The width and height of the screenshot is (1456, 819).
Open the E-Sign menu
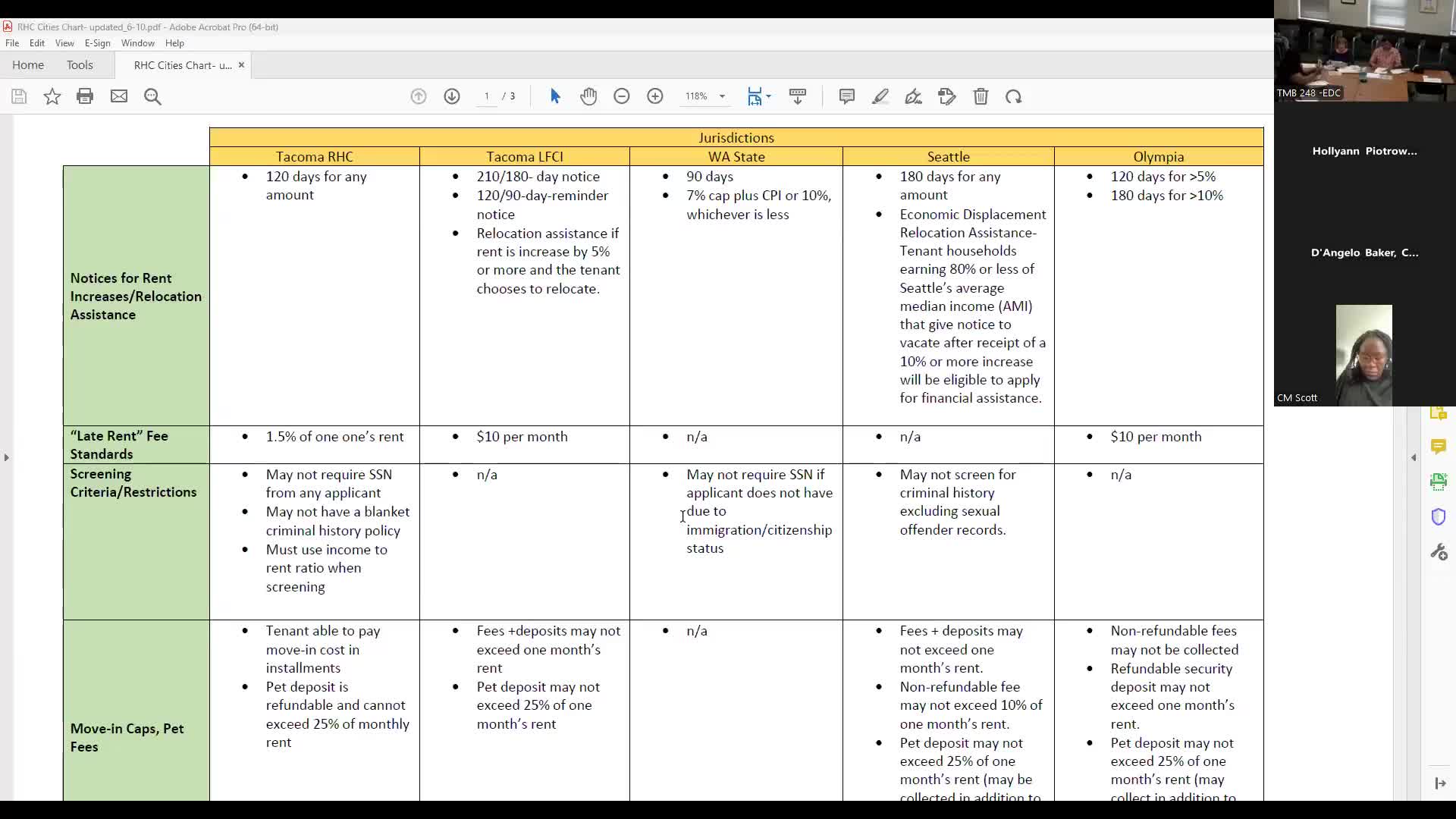pos(97,43)
